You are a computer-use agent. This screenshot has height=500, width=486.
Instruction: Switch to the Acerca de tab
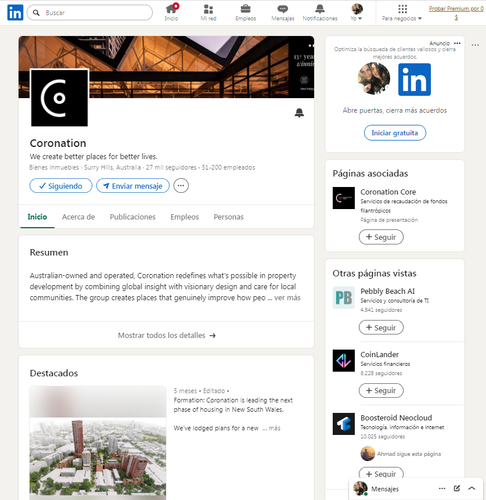click(78, 217)
